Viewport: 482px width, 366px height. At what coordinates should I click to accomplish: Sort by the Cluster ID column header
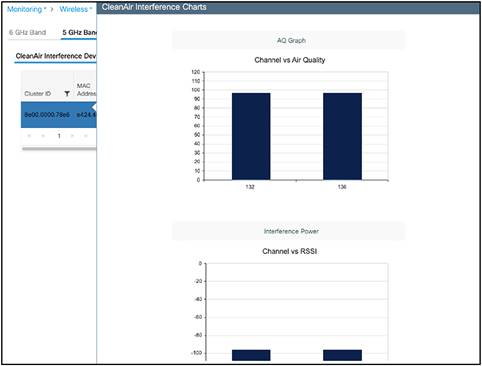[38, 94]
